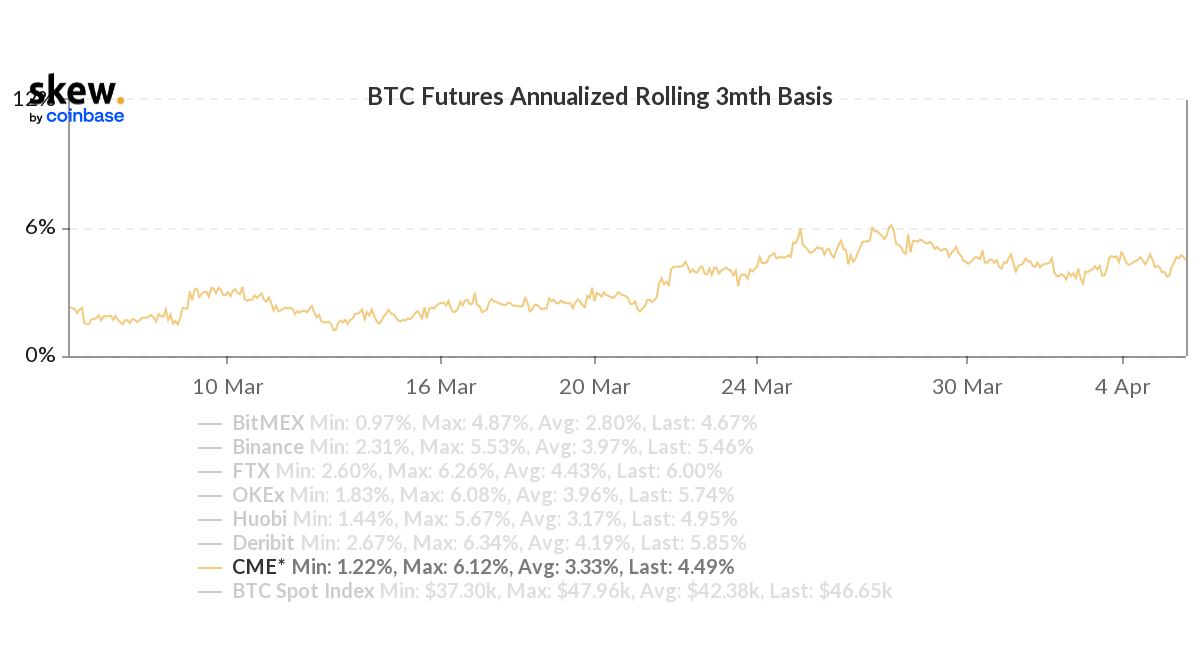The image size is (1200, 670).
Task: Click the CME* yellow line swatch
Action: [210, 567]
